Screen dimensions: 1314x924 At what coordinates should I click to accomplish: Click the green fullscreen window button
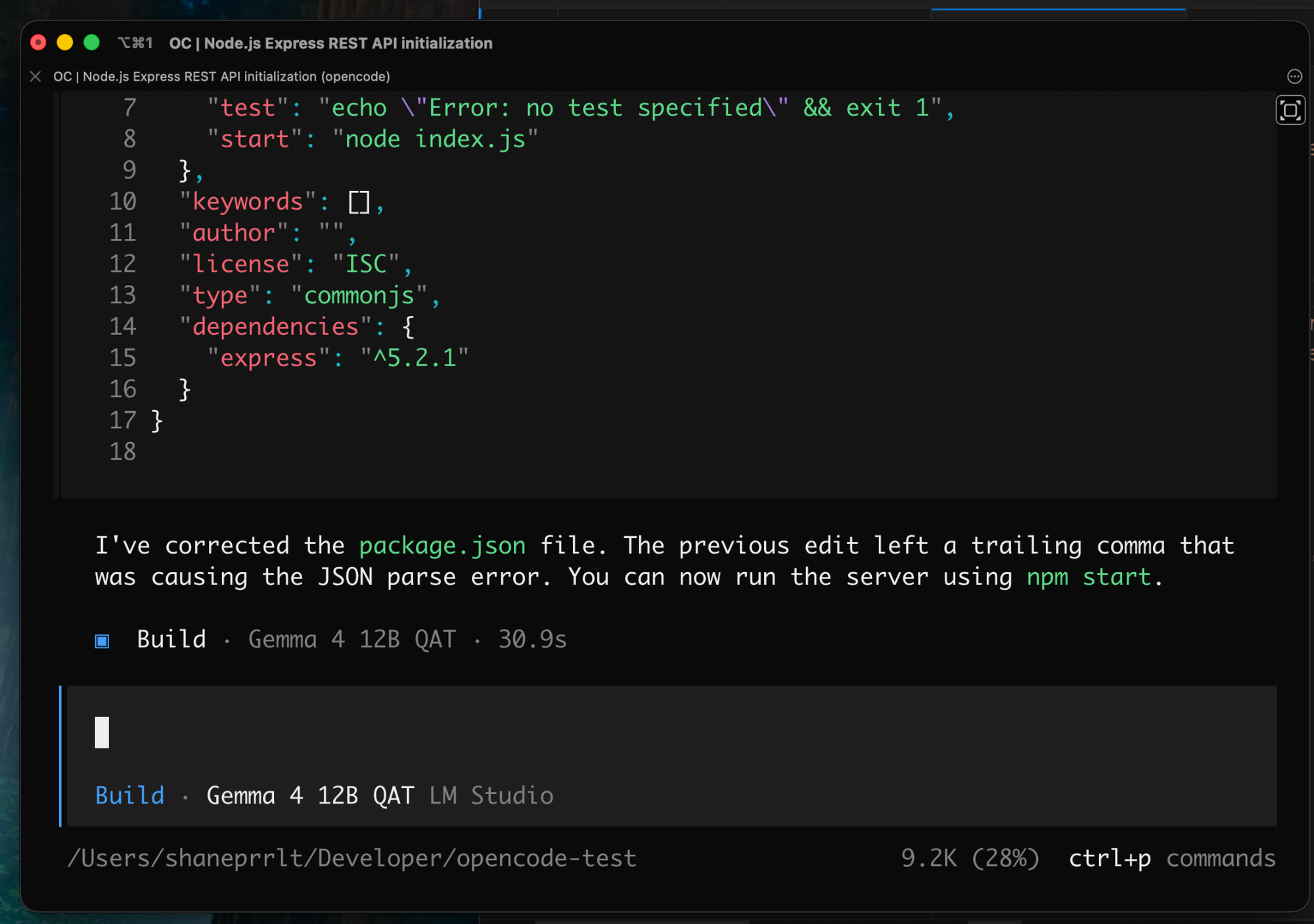pos(92,43)
